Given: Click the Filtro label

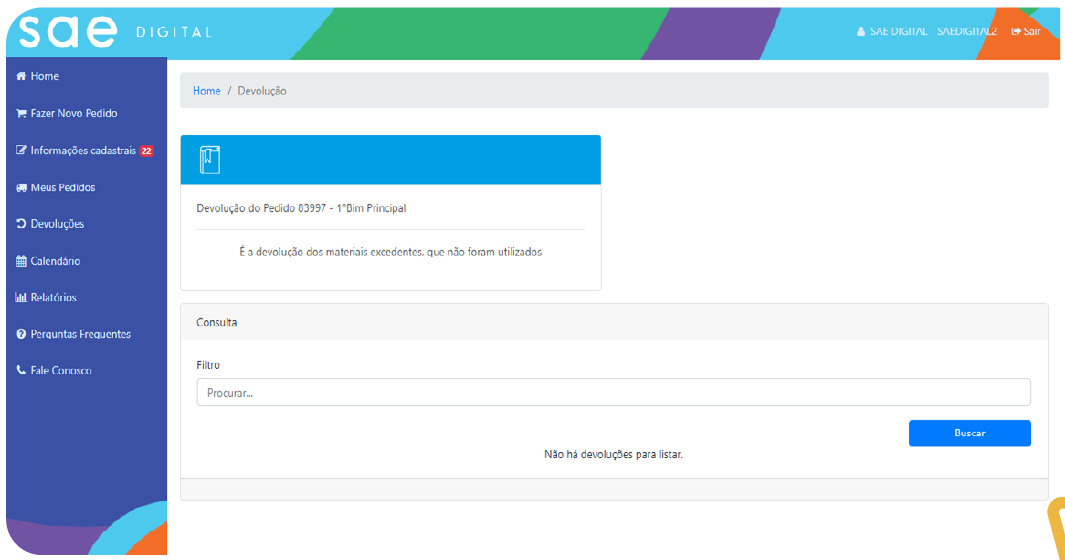Looking at the screenshot, I should pos(208,365).
